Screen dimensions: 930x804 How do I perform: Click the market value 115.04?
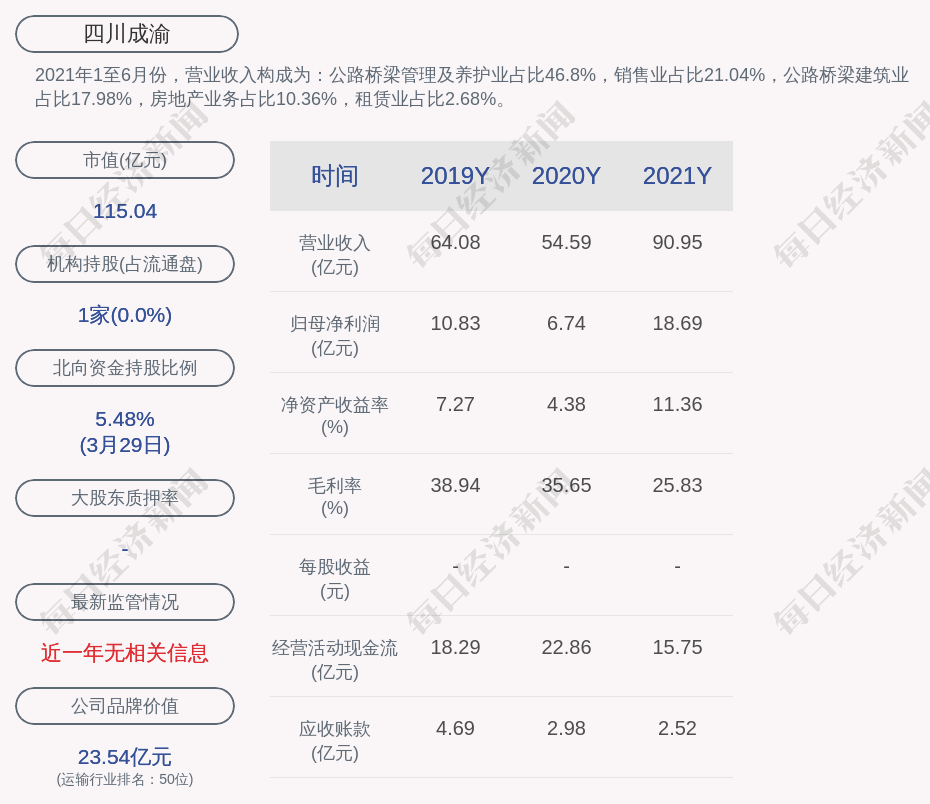(125, 211)
